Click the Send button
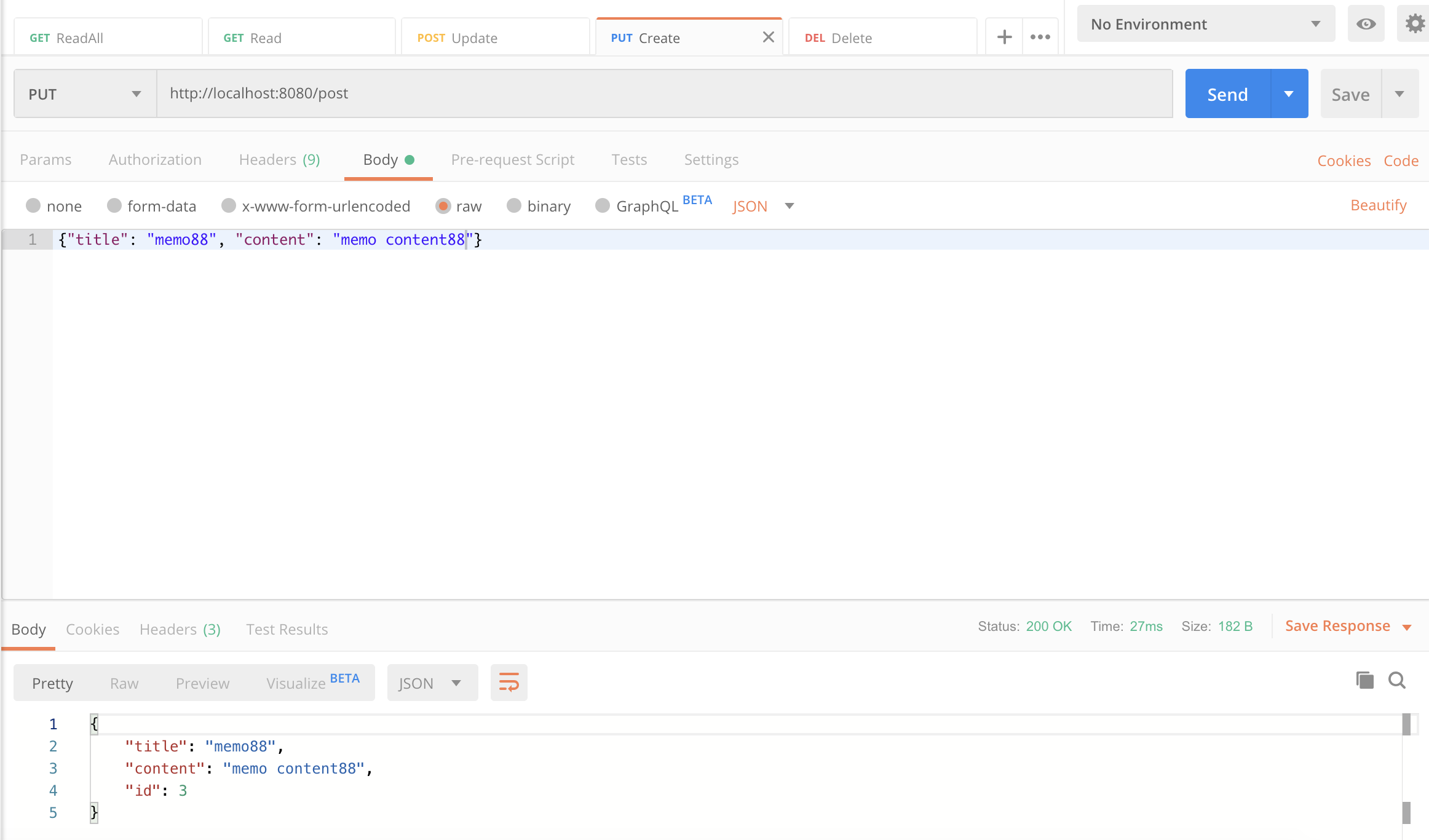 click(1227, 94)
